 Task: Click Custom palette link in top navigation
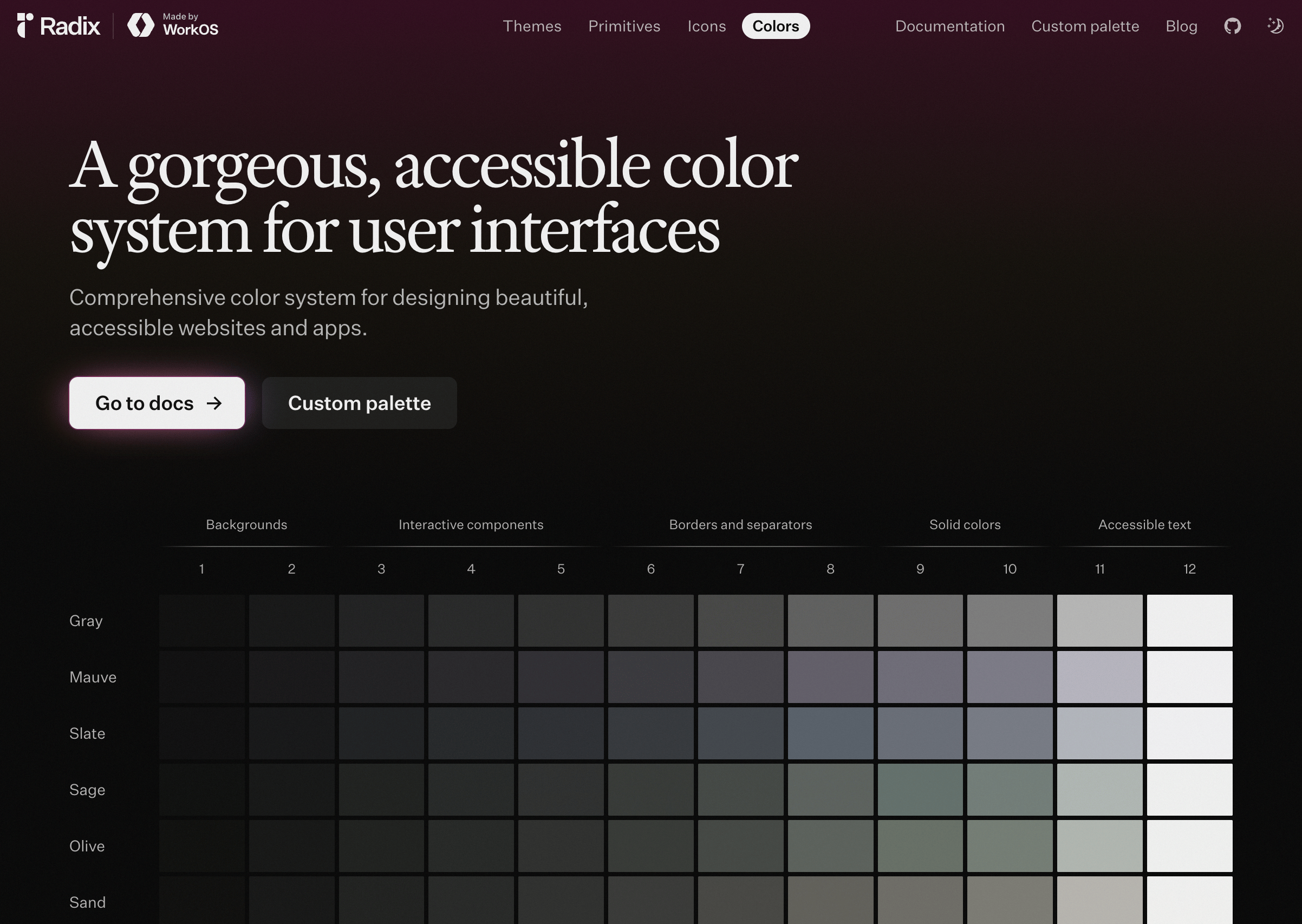pos(1085,26)
